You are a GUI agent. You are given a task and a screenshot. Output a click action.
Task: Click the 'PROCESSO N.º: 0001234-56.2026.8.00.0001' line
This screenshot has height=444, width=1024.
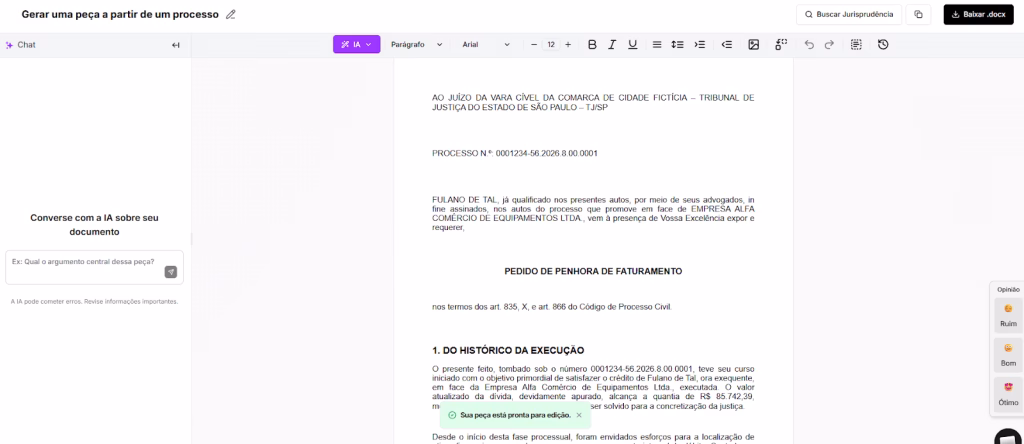click(x=515, y=153)
